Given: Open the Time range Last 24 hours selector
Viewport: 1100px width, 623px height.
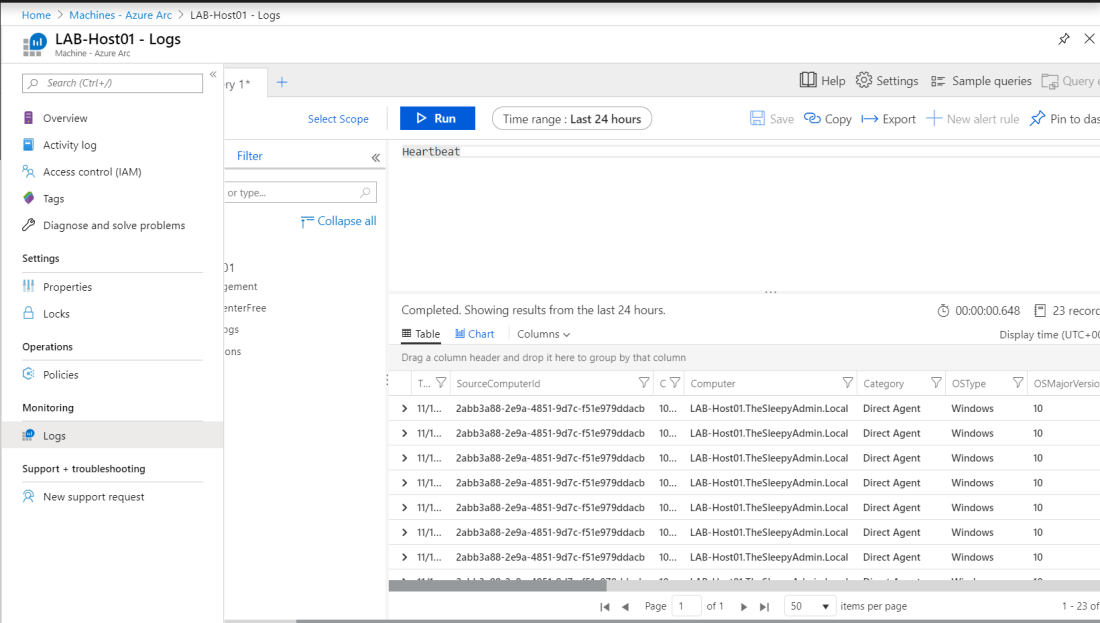Looking at the screenshot, I should 572,119.
